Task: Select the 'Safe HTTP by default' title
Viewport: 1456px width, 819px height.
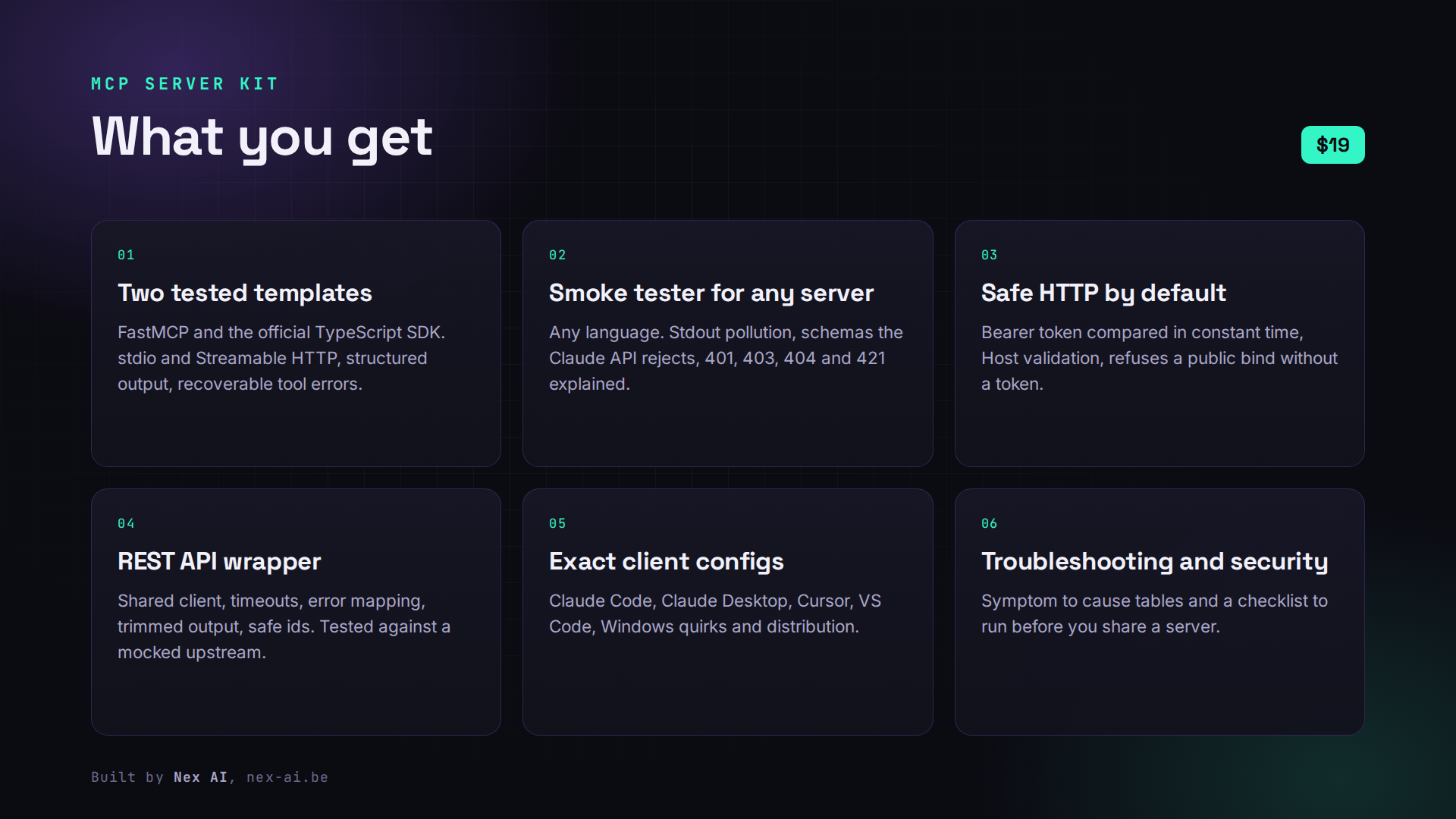Action: pos(1103,293)
